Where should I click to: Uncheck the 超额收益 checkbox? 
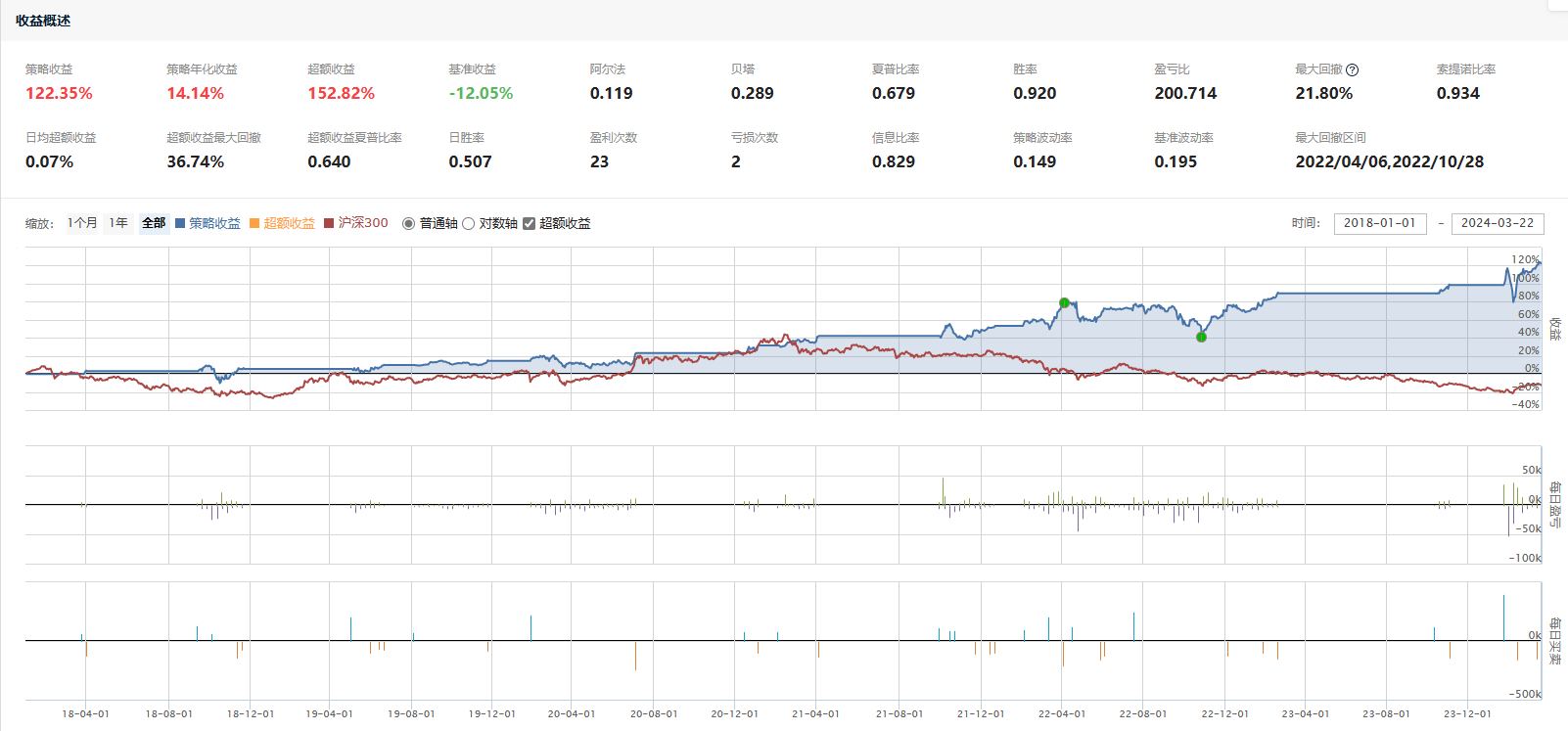point(530,223)
